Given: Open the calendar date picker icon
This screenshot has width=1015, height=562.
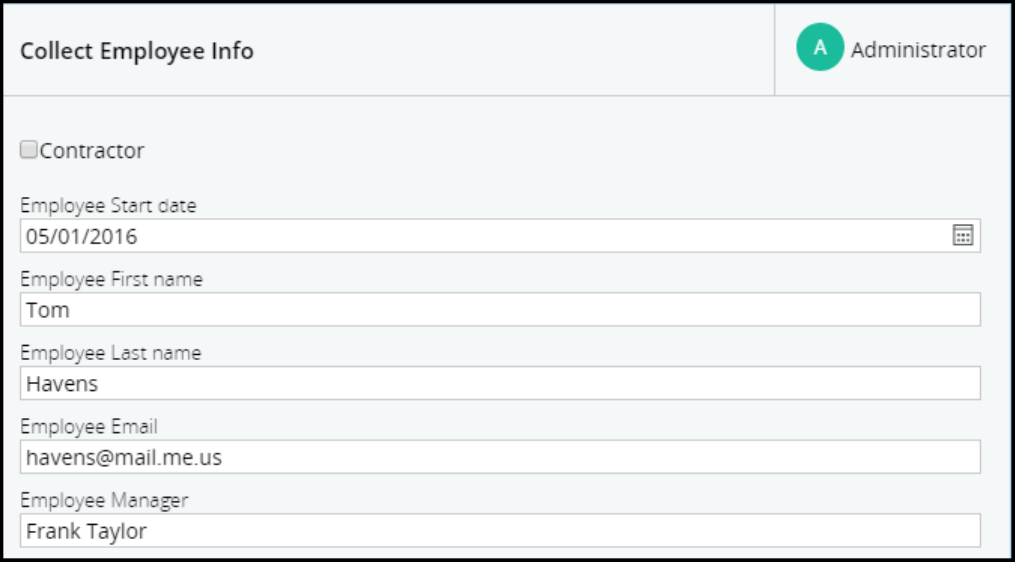Looking at the screenshot, I should [x=962, y=236].
